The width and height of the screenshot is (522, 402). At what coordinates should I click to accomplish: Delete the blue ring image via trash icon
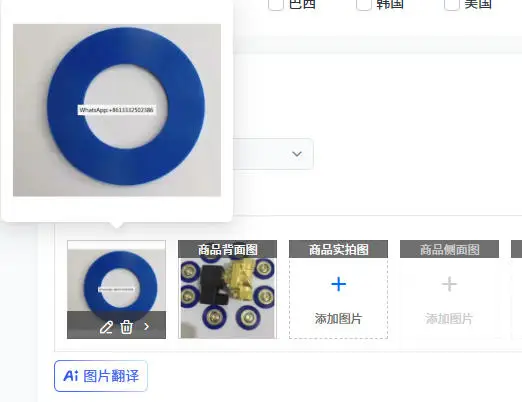coord(126,327)
